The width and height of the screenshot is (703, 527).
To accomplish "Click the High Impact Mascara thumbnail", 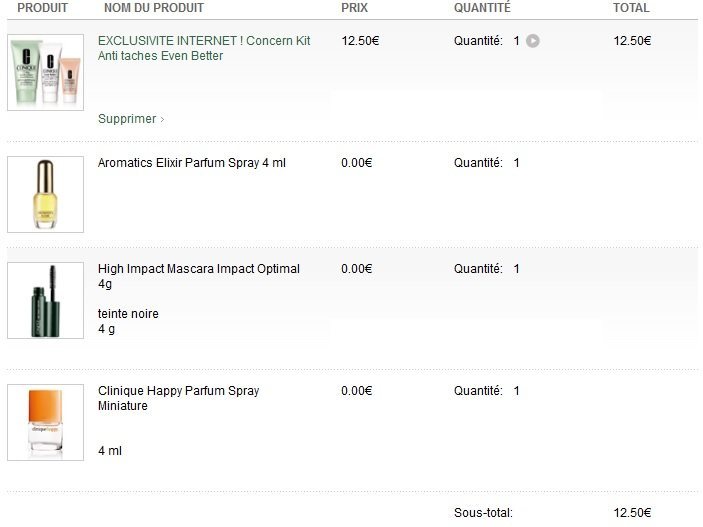I will [x=45, y=300].
